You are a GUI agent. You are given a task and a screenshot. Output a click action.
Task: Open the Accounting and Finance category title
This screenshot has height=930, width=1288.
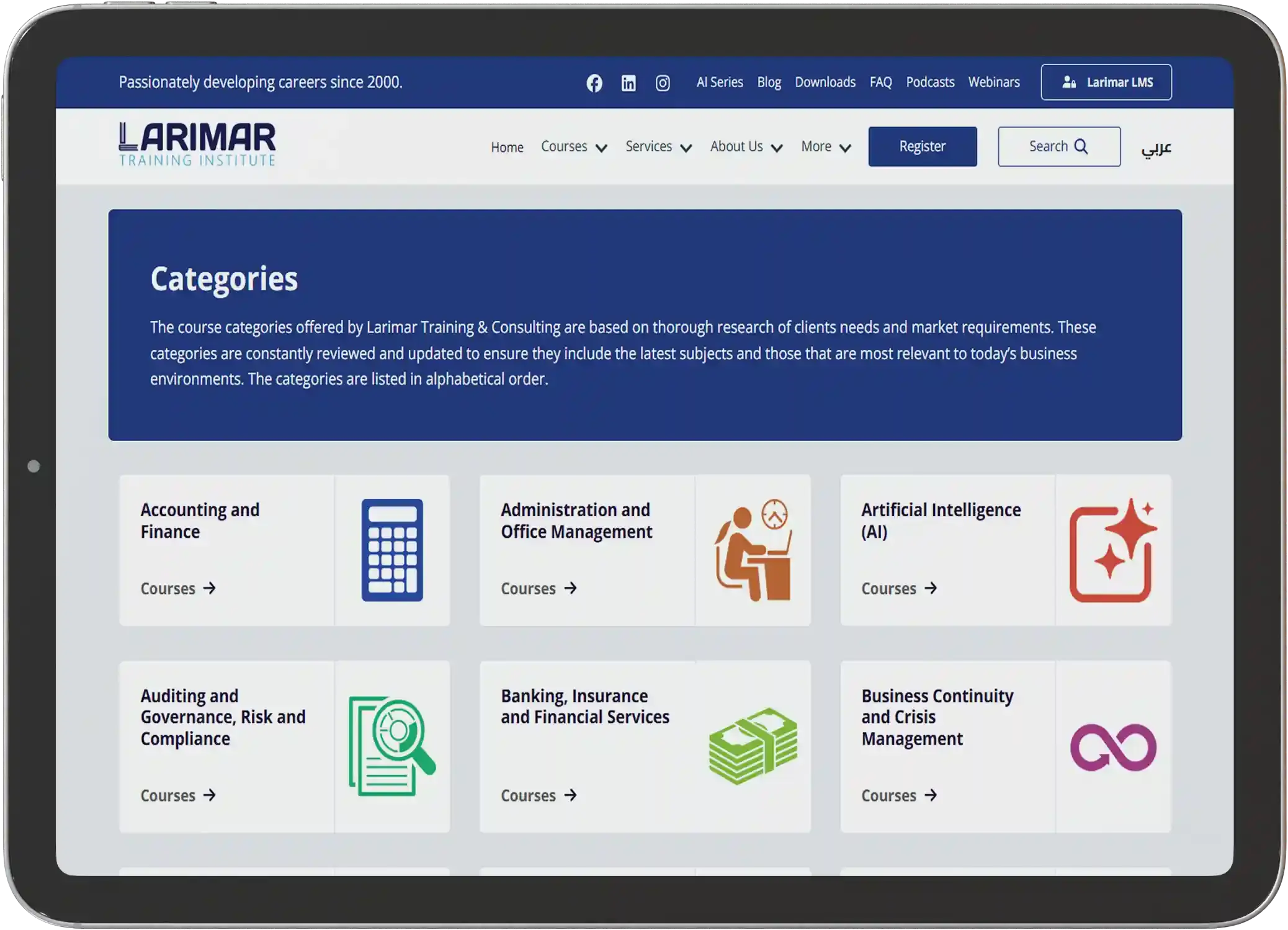click(x=200, y=521)
